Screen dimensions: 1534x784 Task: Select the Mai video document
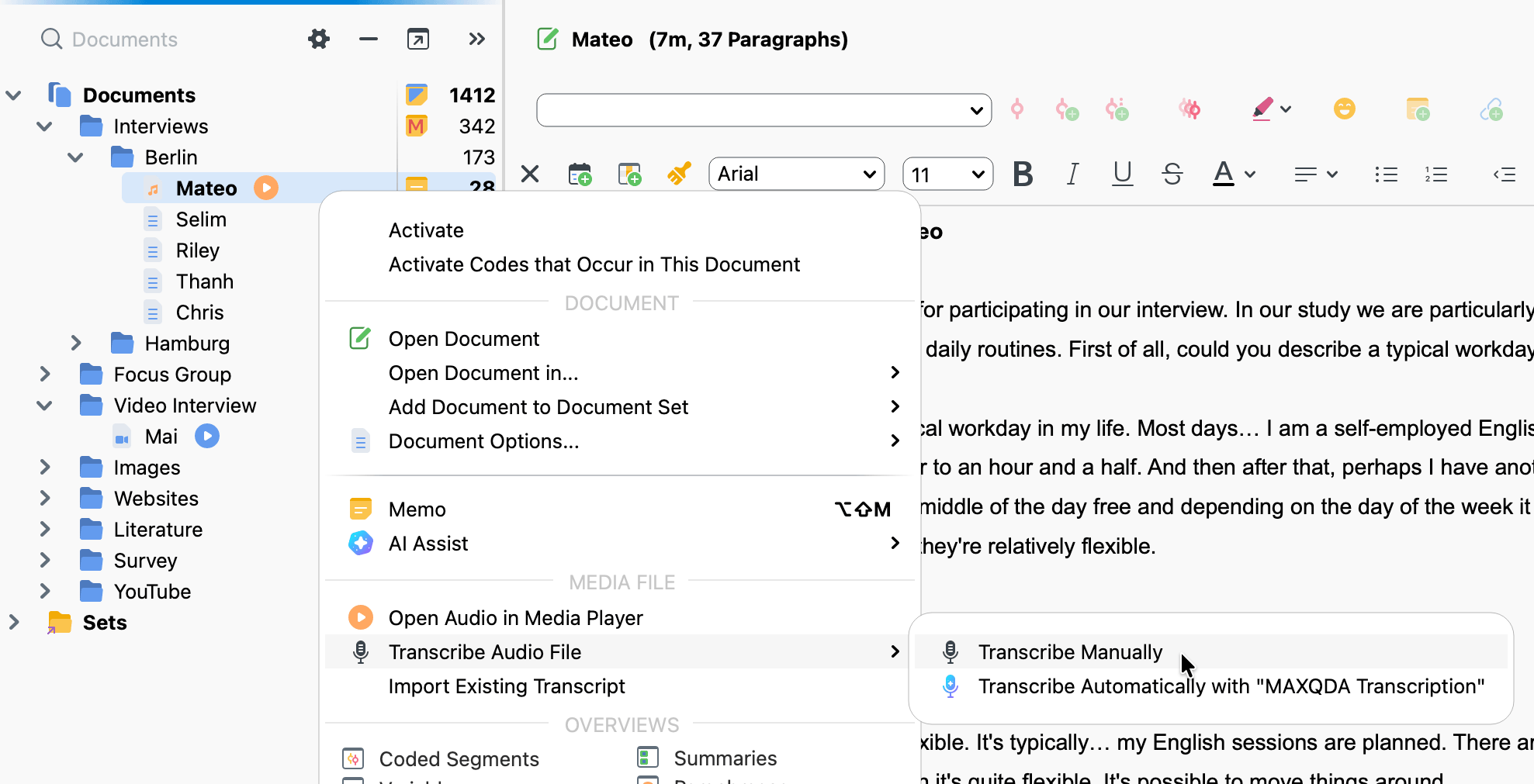[x=161, y=437]
